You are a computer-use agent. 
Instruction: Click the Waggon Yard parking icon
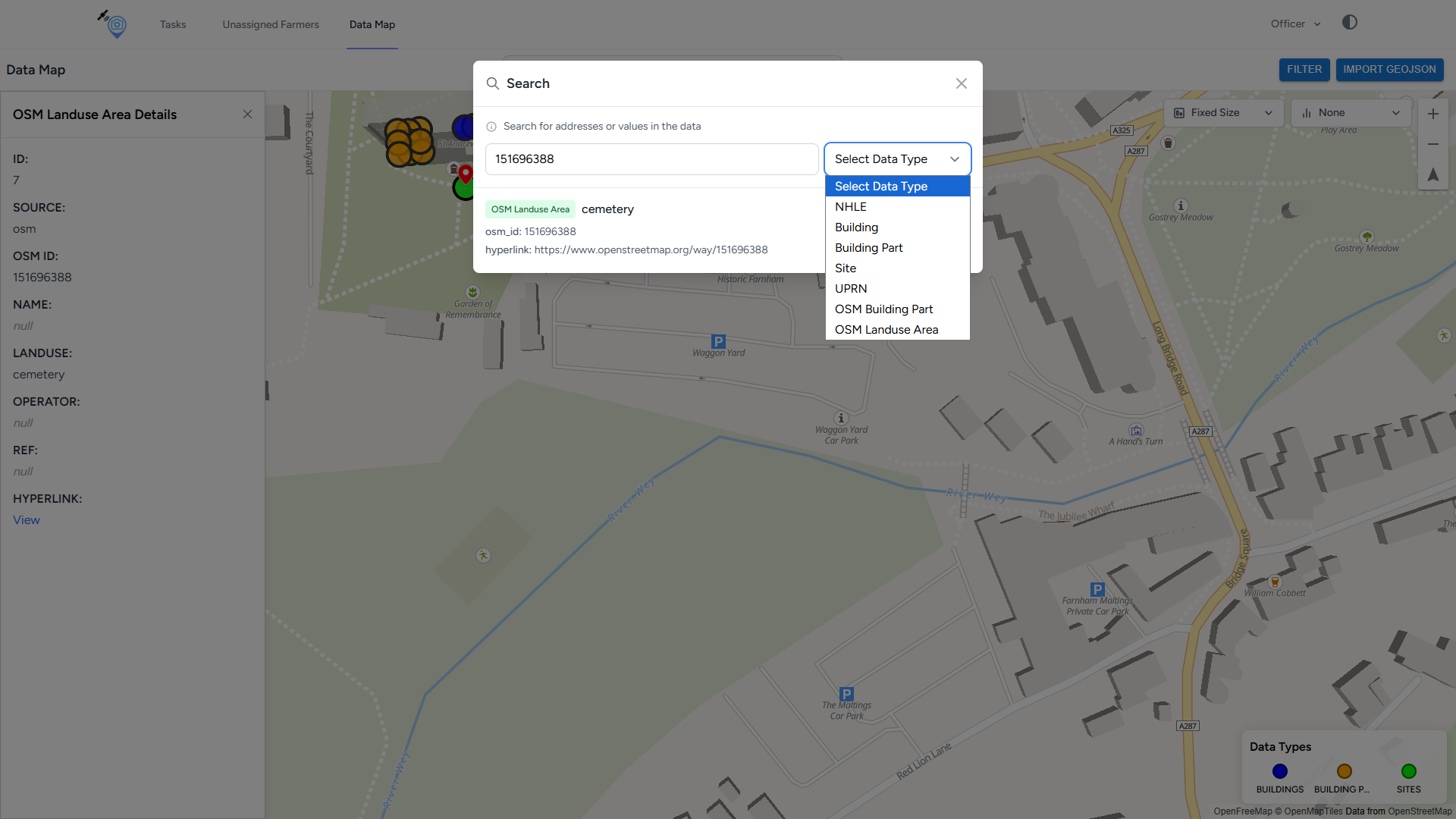point(718,341)
